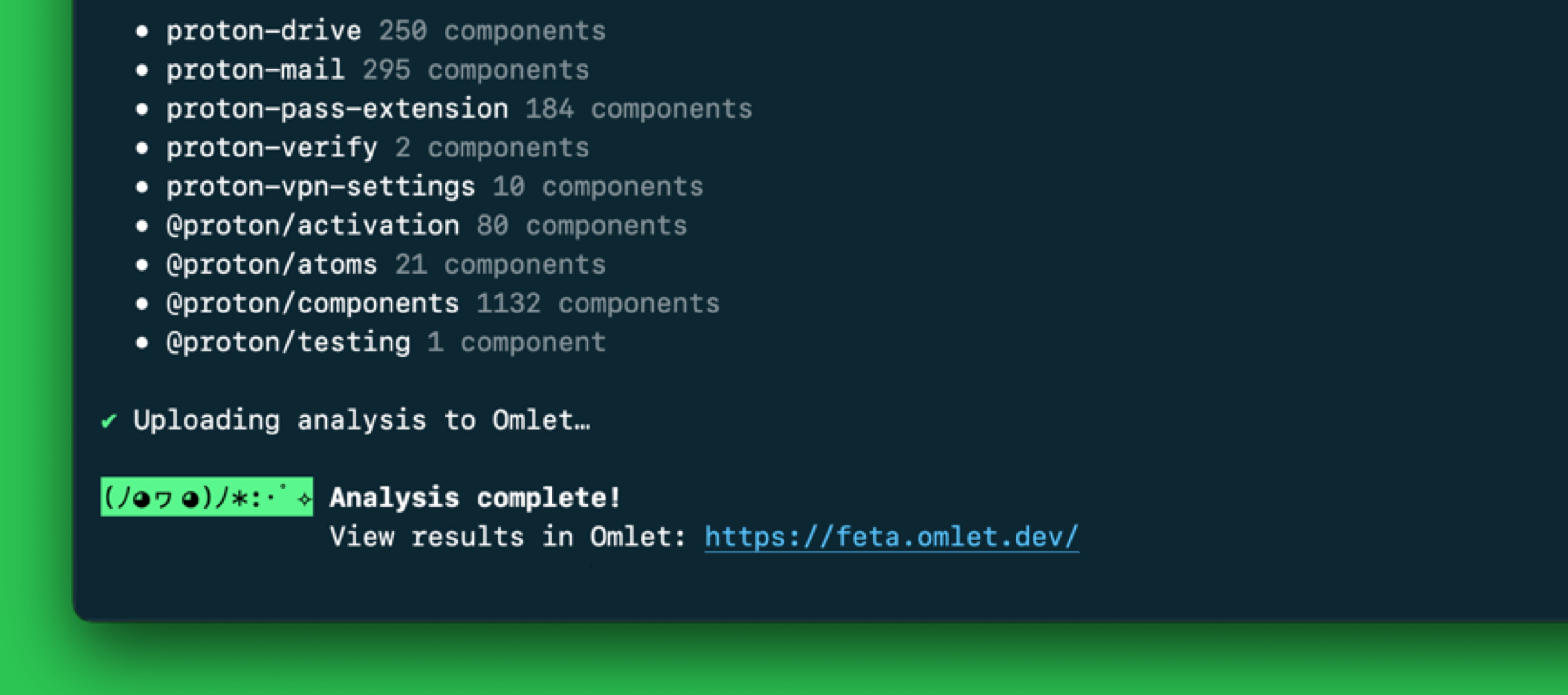Viewport: 1568px width, 695px height.
Task: Click the @proton/components package name
Action: coord(312,303)
